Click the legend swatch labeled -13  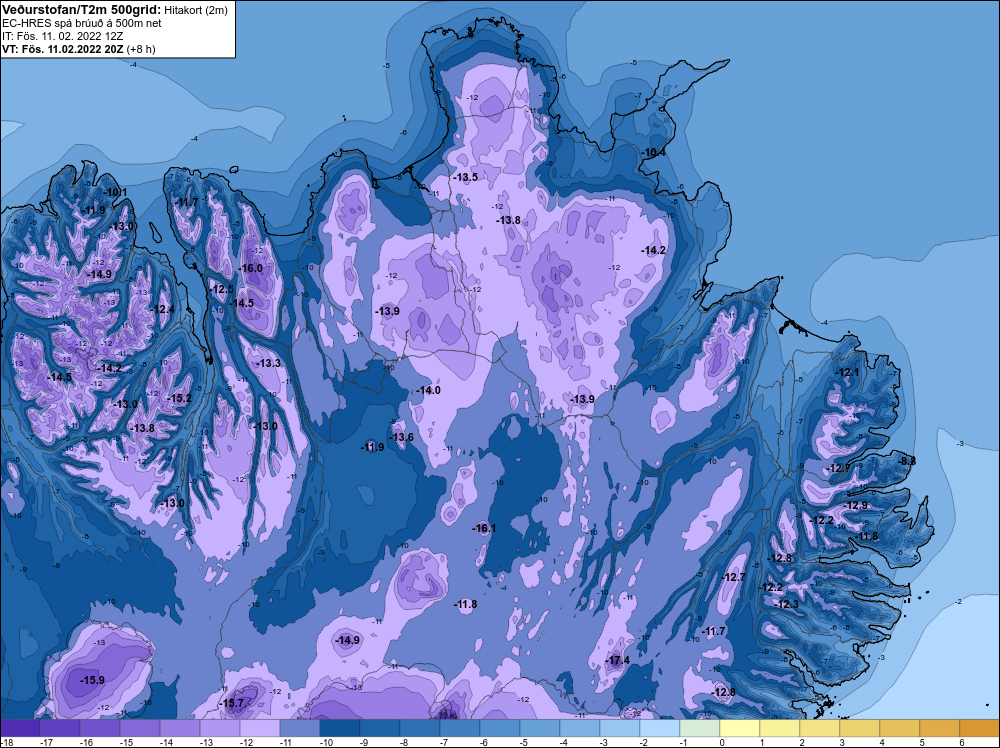[220, 728]
